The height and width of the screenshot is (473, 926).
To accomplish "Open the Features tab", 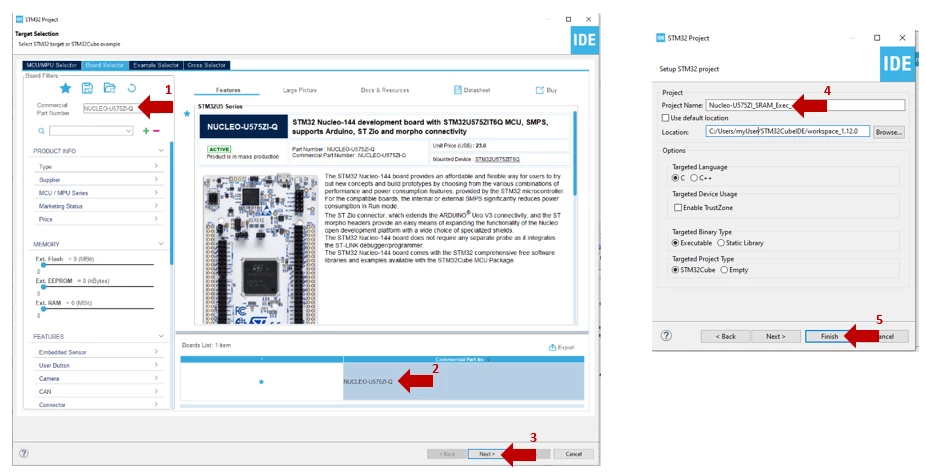I will [228, 90].
